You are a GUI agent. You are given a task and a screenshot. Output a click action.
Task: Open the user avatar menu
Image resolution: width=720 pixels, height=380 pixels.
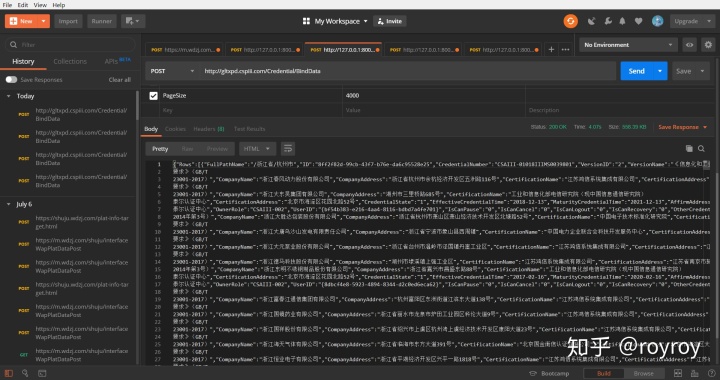pyautogui.click(x=658, y=21)
